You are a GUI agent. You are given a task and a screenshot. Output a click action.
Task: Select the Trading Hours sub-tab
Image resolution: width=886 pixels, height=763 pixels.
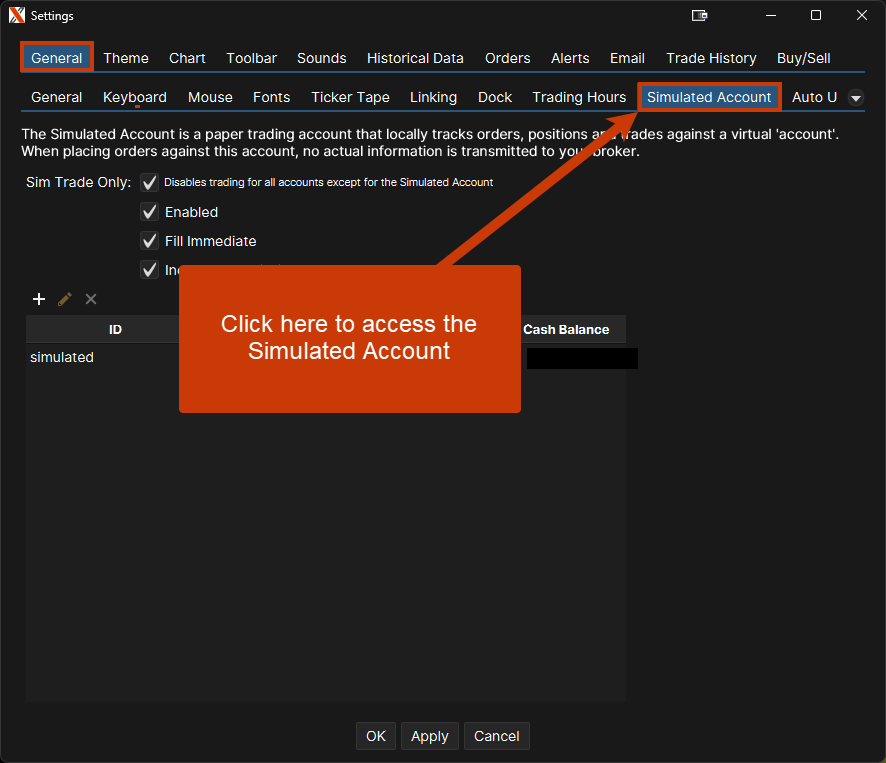[x=579, y=97]
